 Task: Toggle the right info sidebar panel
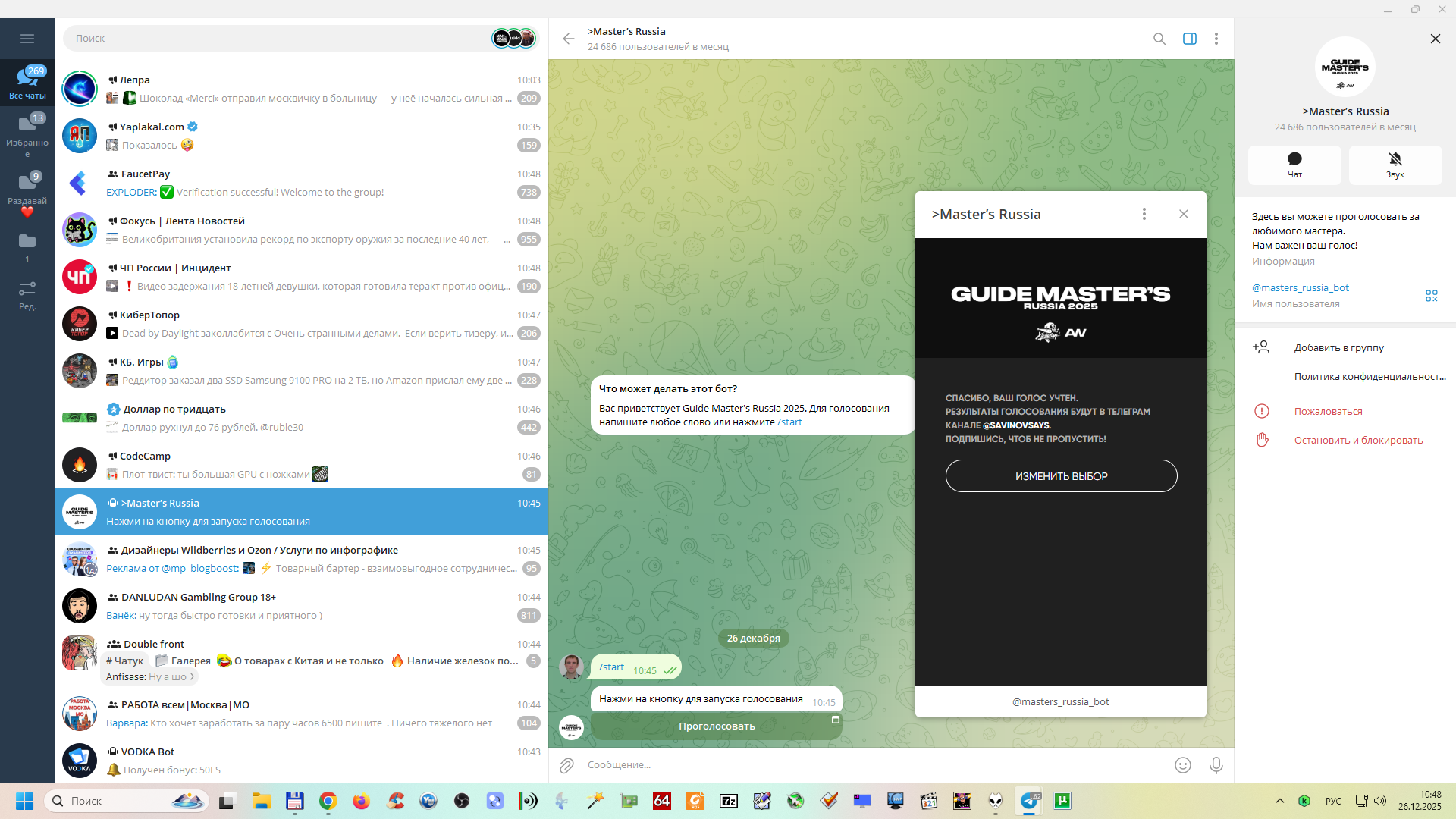coord(1189,39)
